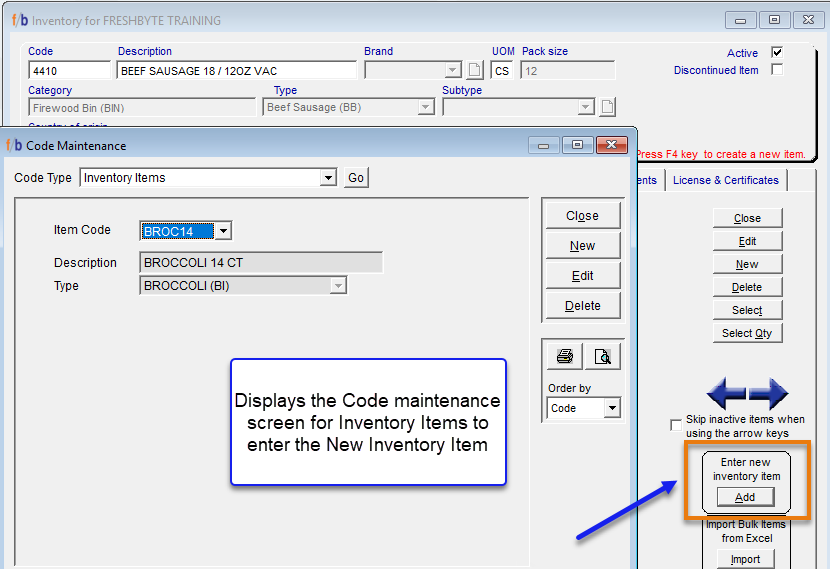Screen dimensions: 830x569
Task: Minimize the Code Maintenance window
Action: 547,145
